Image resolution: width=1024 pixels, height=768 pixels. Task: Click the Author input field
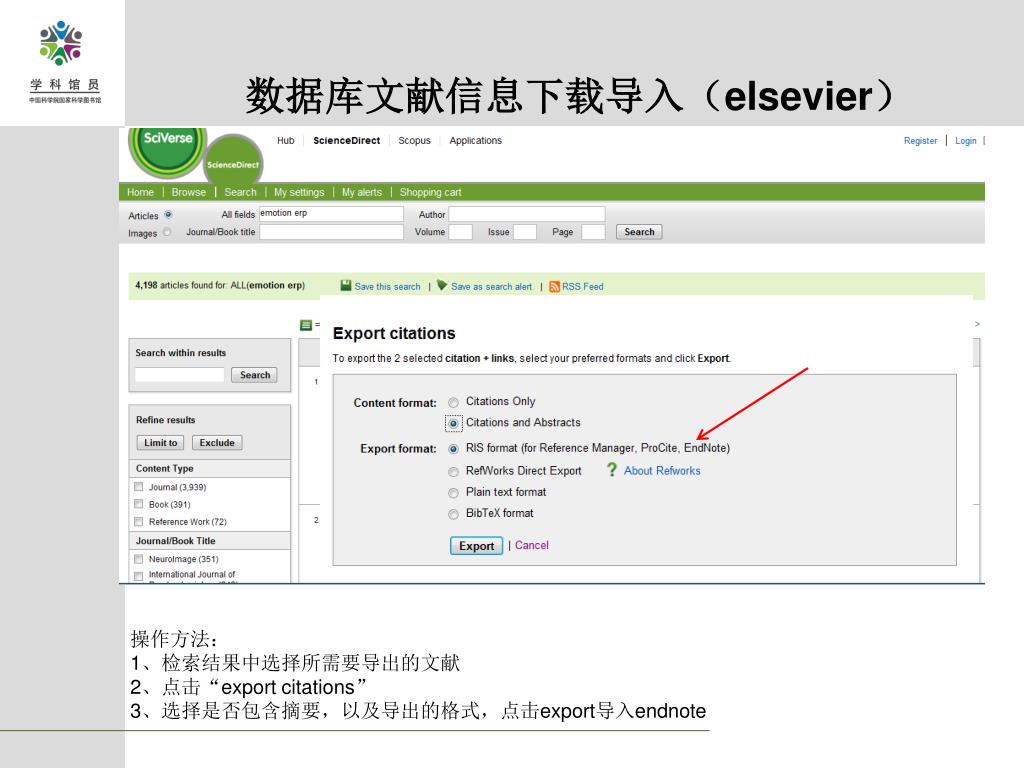(527, 214)
